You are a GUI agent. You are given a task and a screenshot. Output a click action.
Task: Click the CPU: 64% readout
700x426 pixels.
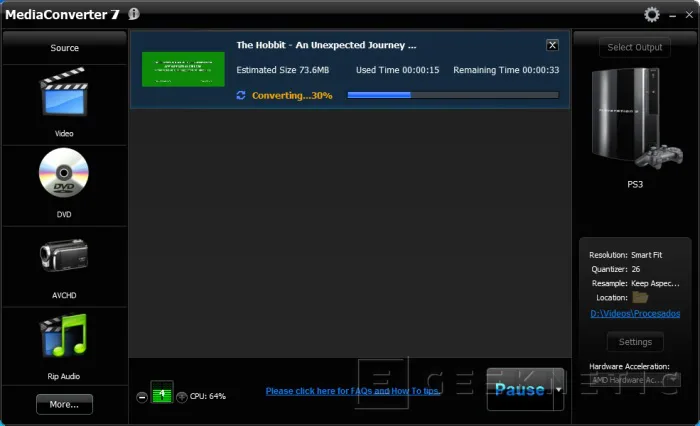pyautogui.click(x=208, y=396)
